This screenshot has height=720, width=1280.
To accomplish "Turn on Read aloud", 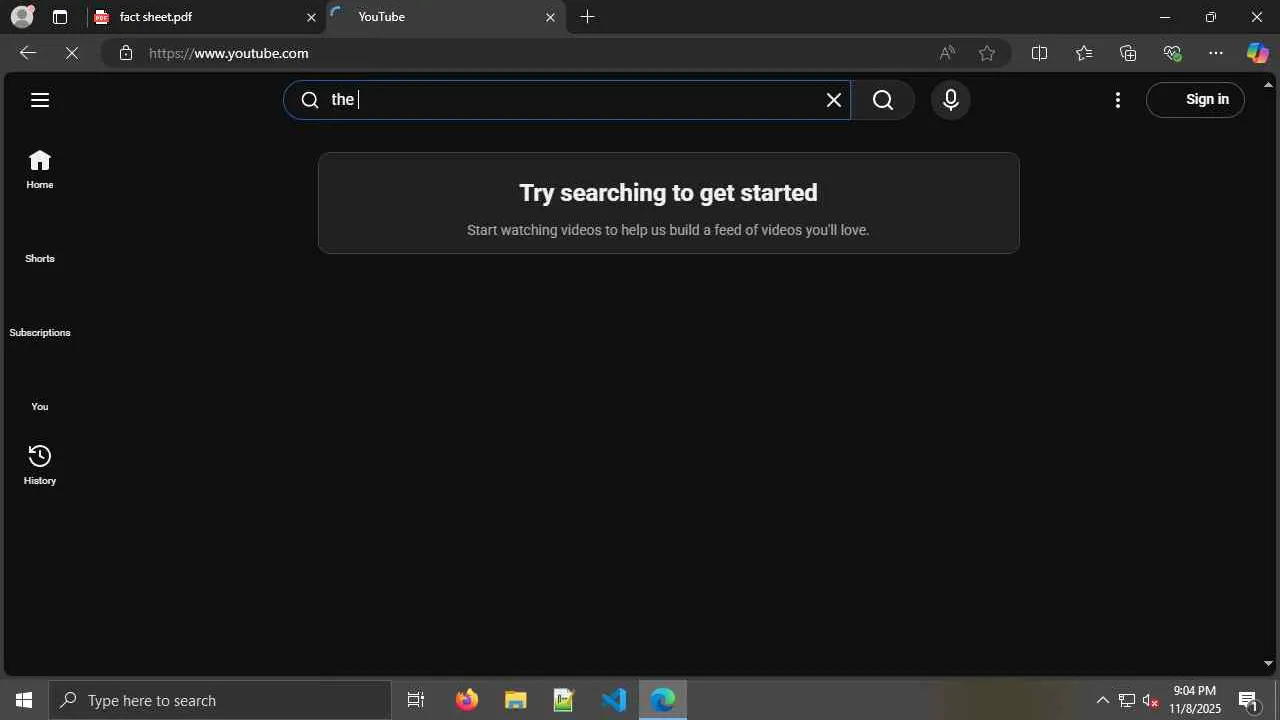I will pos(947,53).
